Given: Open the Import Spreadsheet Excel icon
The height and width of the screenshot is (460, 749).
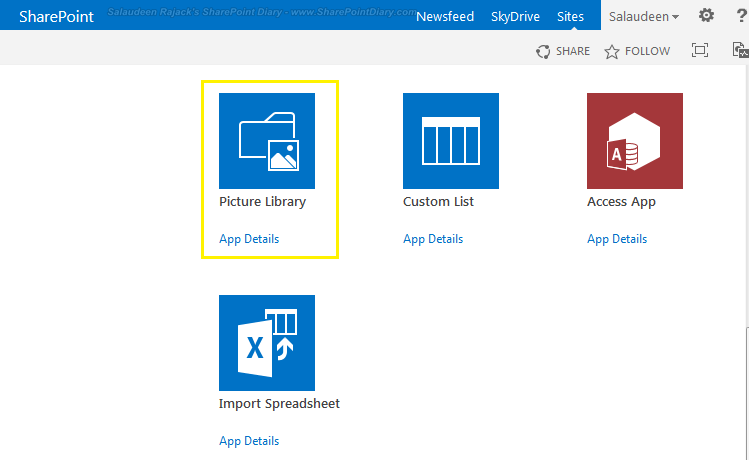Looking at the screenshot, I should (267, 342).
